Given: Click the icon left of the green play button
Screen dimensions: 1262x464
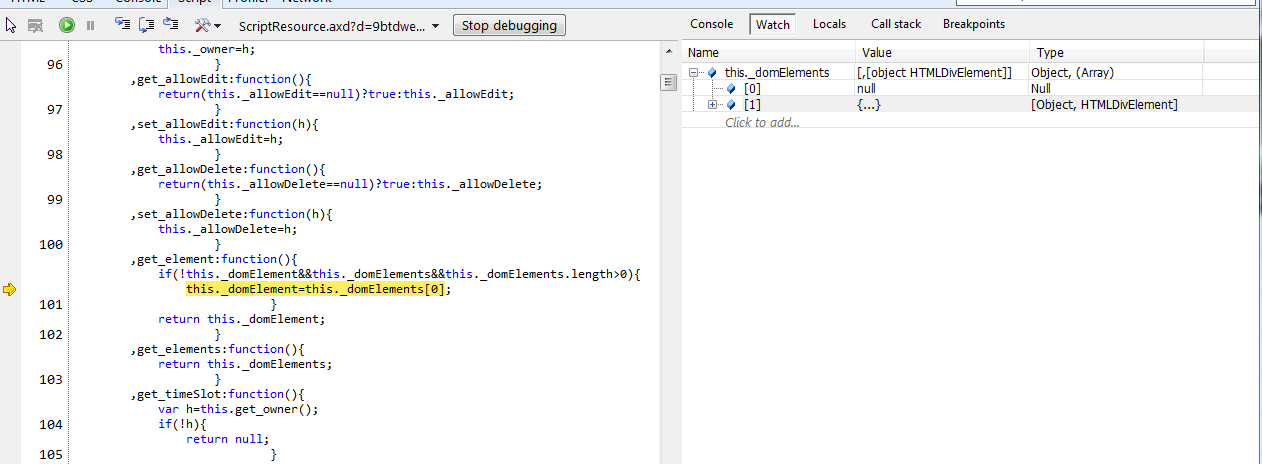Looking at the screenshot, I should click(36, 25).
